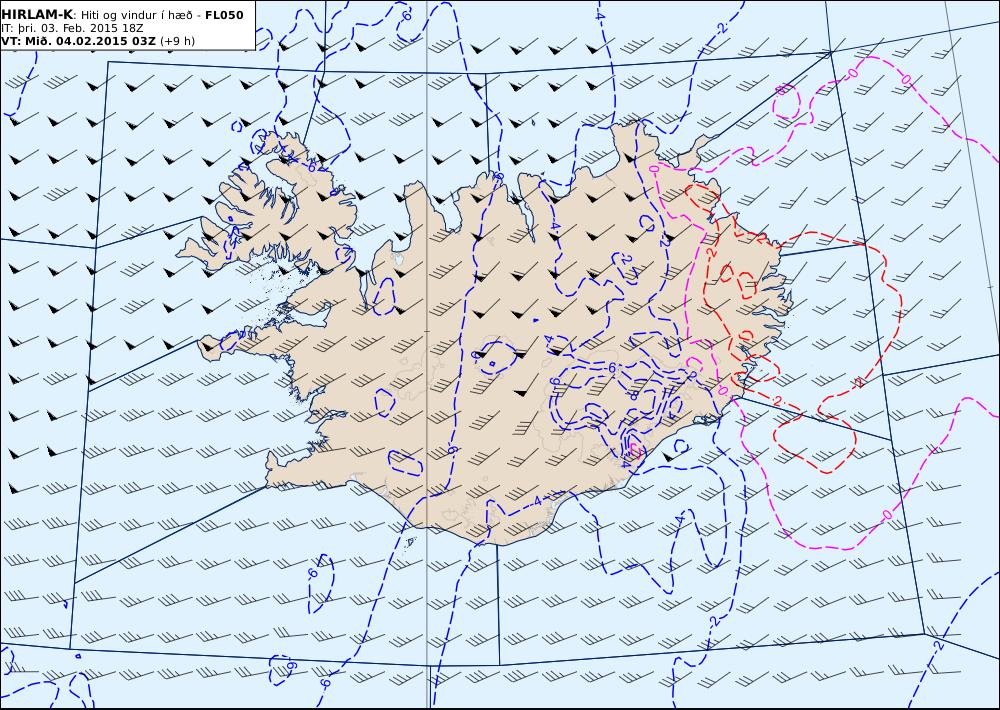This screenshot has width=1000, height=710.
Task: Click the HIRLAM-K model title text
Action: coord(38,15)
